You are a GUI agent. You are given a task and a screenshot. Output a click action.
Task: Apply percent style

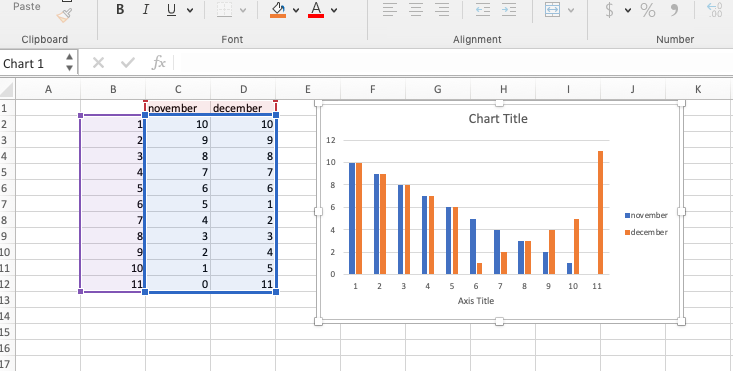coord(648,10)
